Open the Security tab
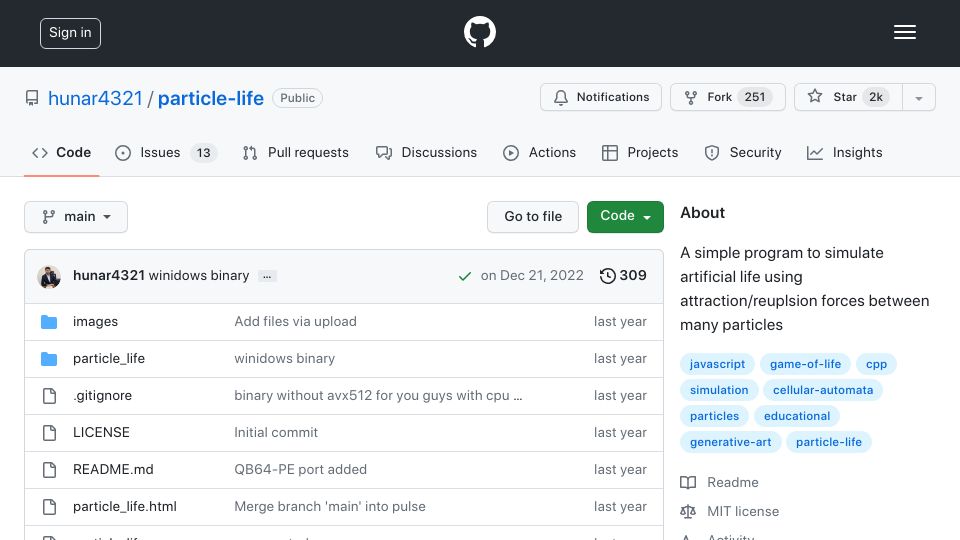 click(743, 152)
